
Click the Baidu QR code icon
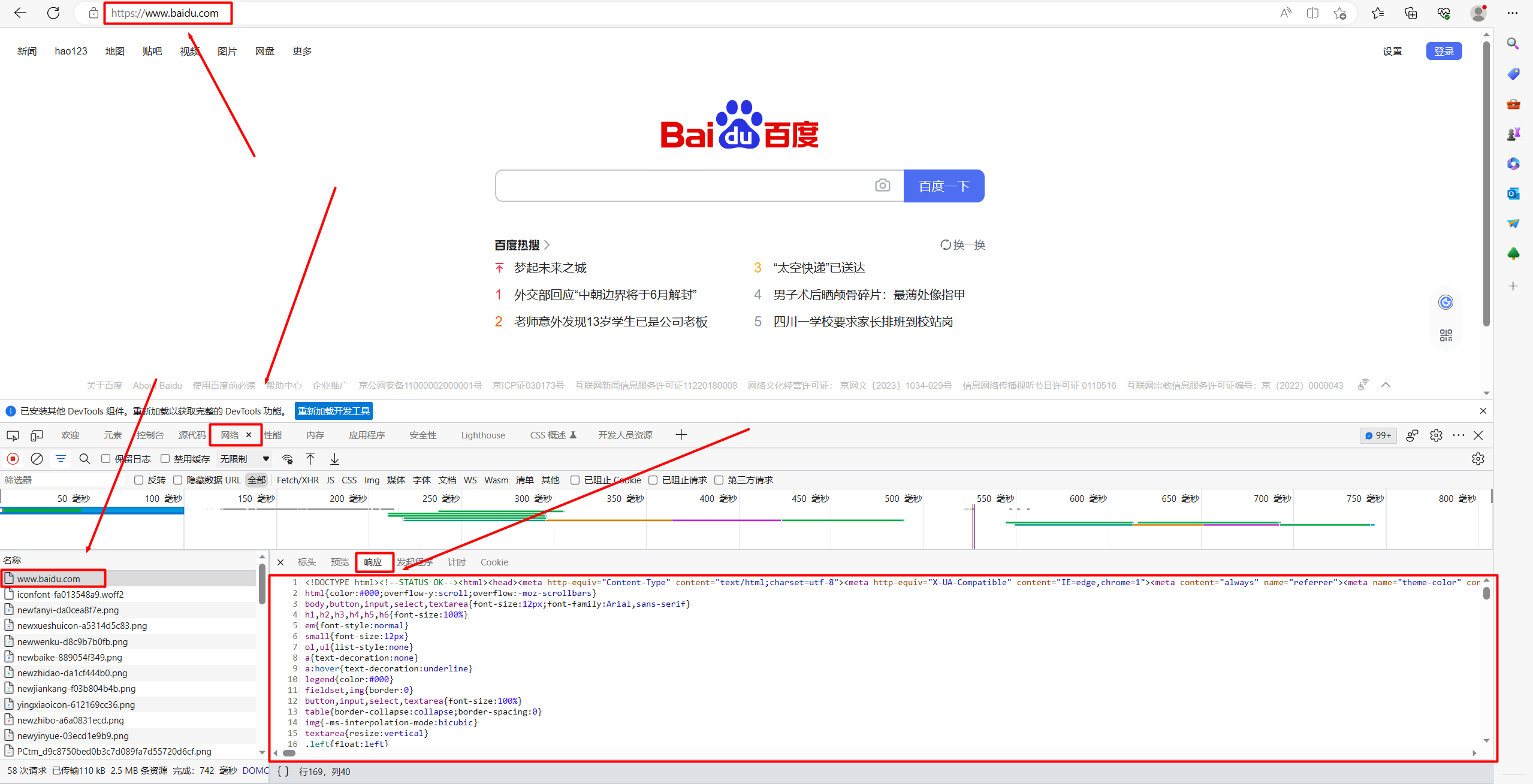point(1446,335)
